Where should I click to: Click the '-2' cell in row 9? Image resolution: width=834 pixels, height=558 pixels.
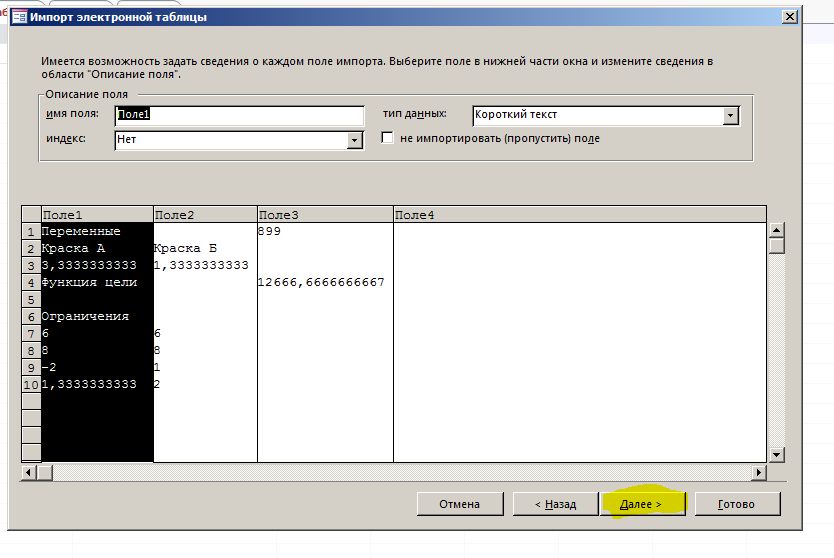97,368
